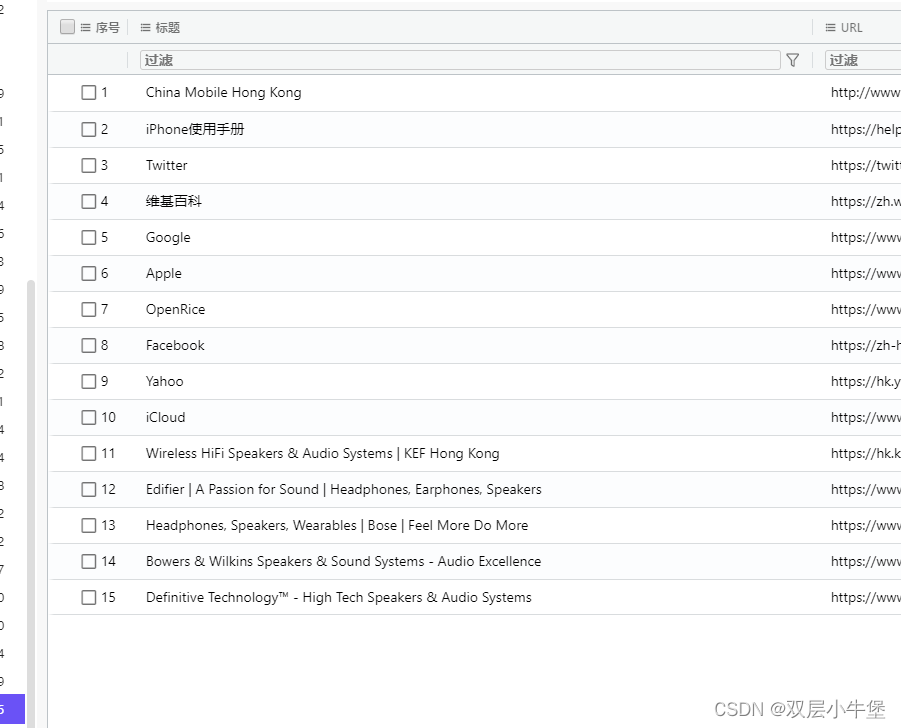Click the Apple title cell
The height and width of the screenshot is (728, 901).
click(164, 274)
